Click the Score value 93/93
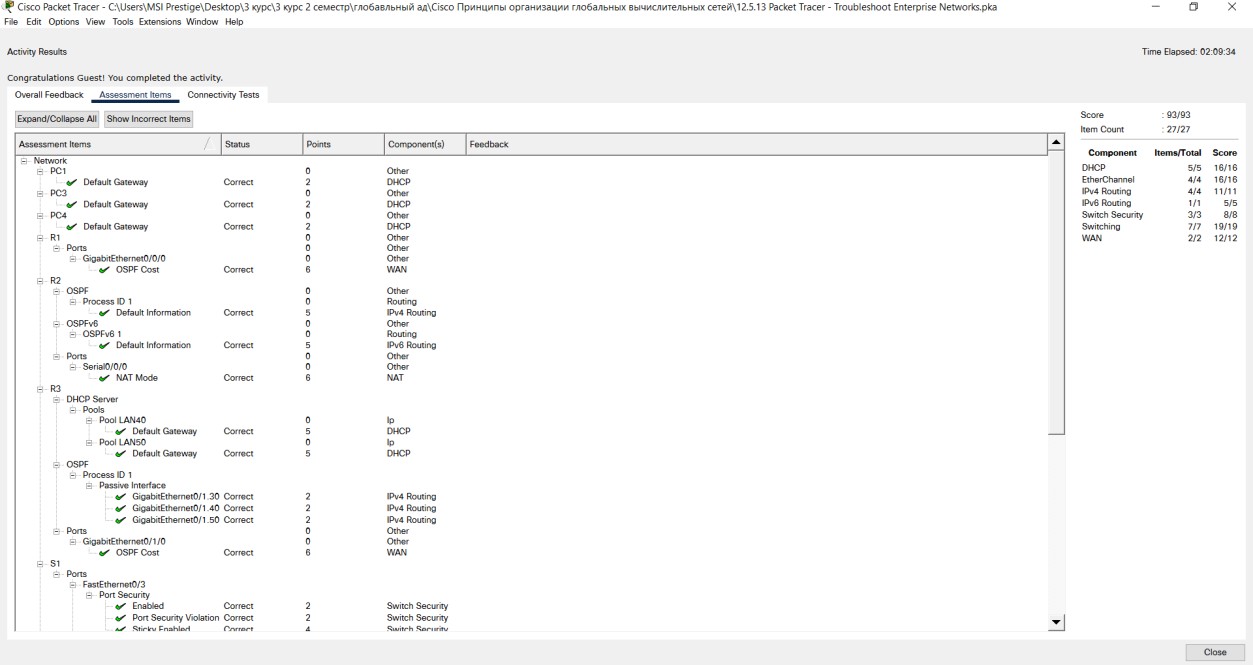The height and width of the screenshot is (665, 1253). point(1180,115)
